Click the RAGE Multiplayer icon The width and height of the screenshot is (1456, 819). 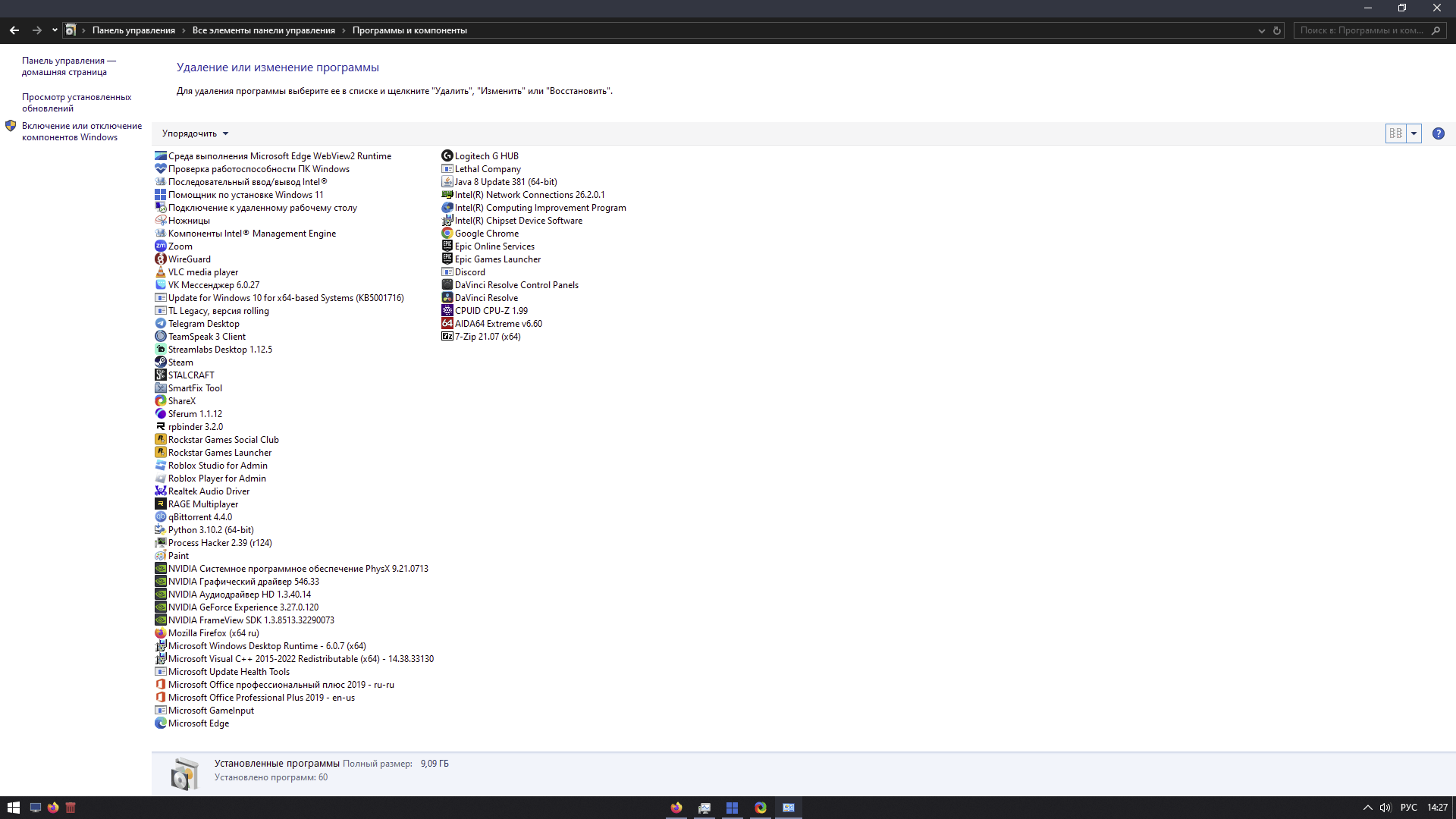160,504
